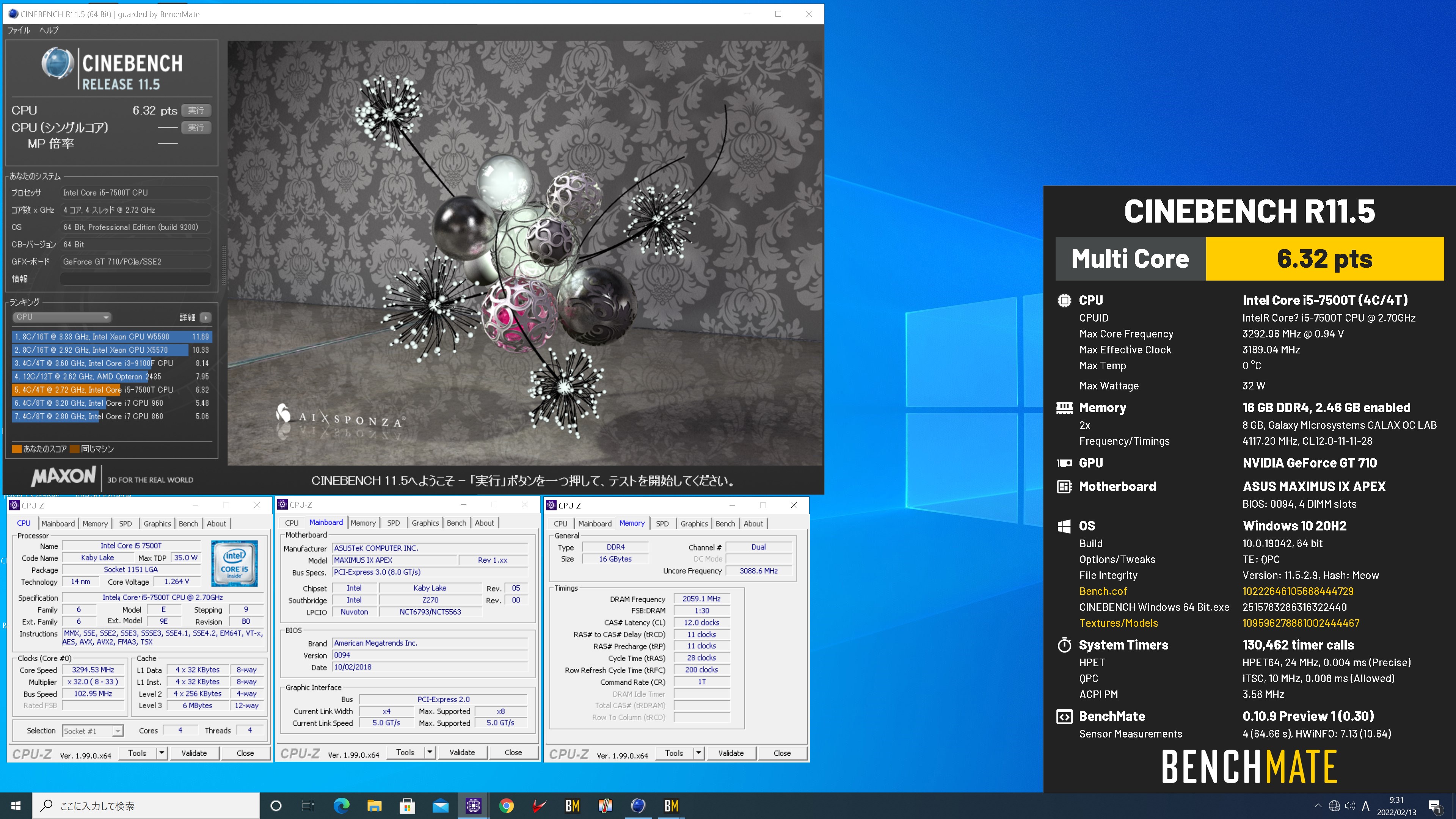Image resolution: width=1456 pixels, height=819 pixels.
Task: Click the Textures/Models entry in BenchMate
Action: (1119, 623)
